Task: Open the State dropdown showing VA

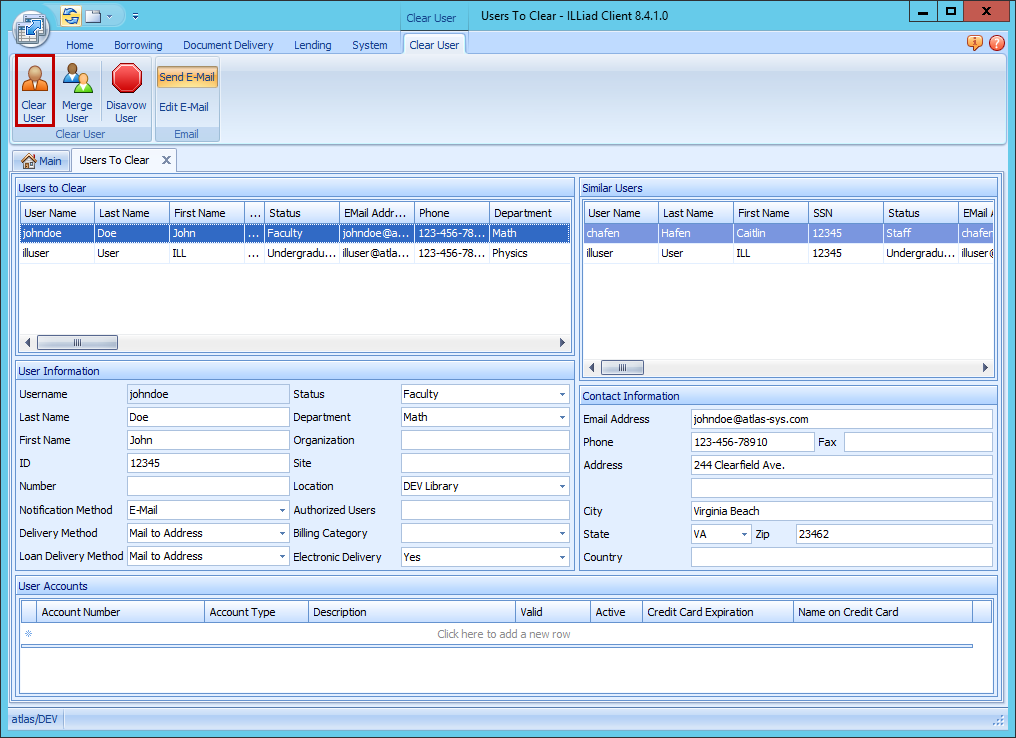Action: coord(744,535)
